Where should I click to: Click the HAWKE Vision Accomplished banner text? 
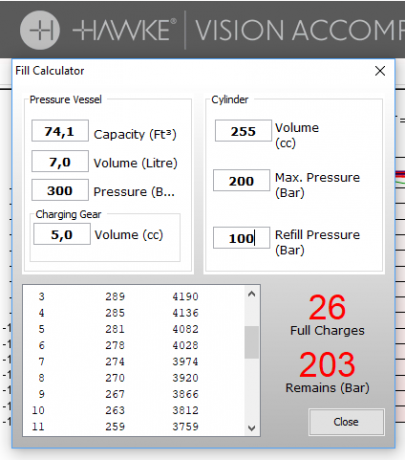pyautogui.click(x=238, y=30)
